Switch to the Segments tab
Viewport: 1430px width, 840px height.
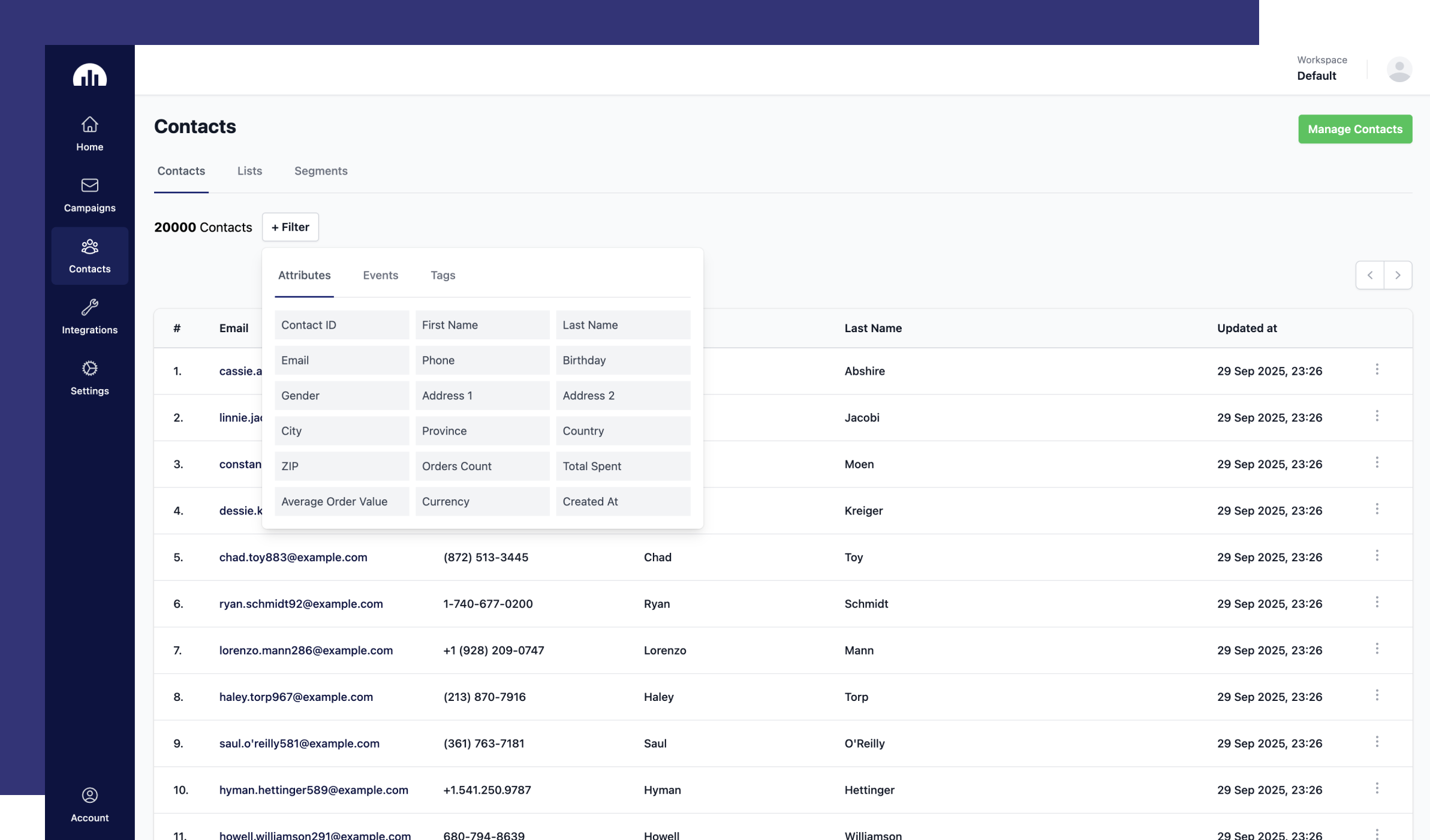(321, 171)
